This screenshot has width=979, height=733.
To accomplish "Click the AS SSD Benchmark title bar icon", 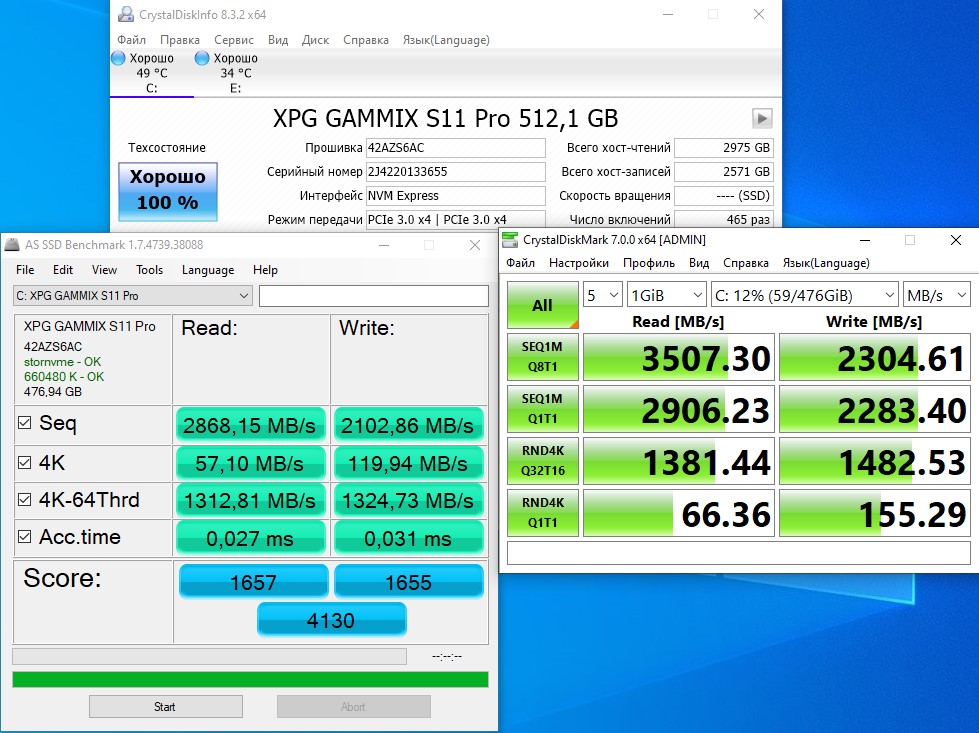I will click(12, 245).
